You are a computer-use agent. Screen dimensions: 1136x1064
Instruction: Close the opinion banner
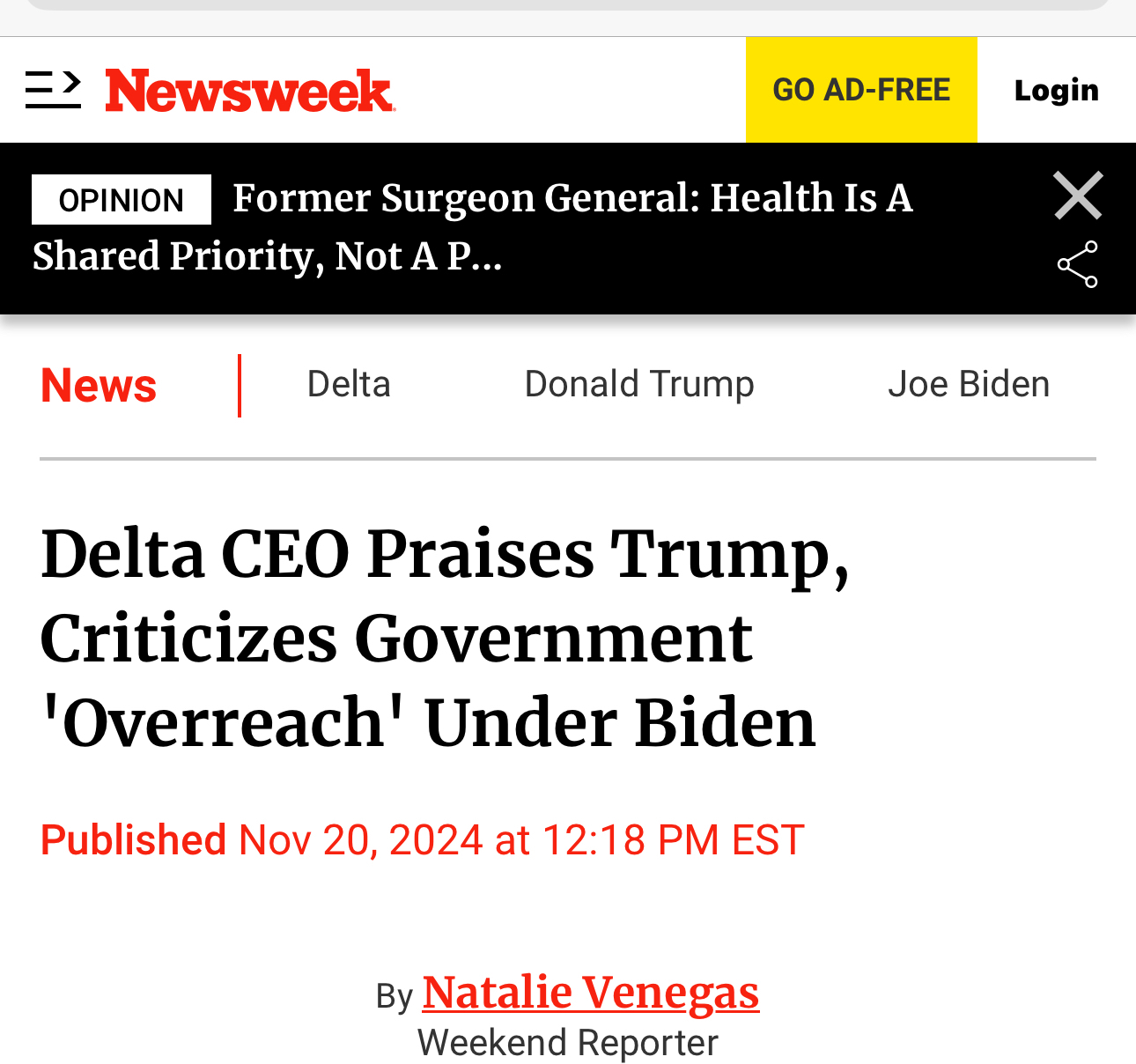point(1078,195)
